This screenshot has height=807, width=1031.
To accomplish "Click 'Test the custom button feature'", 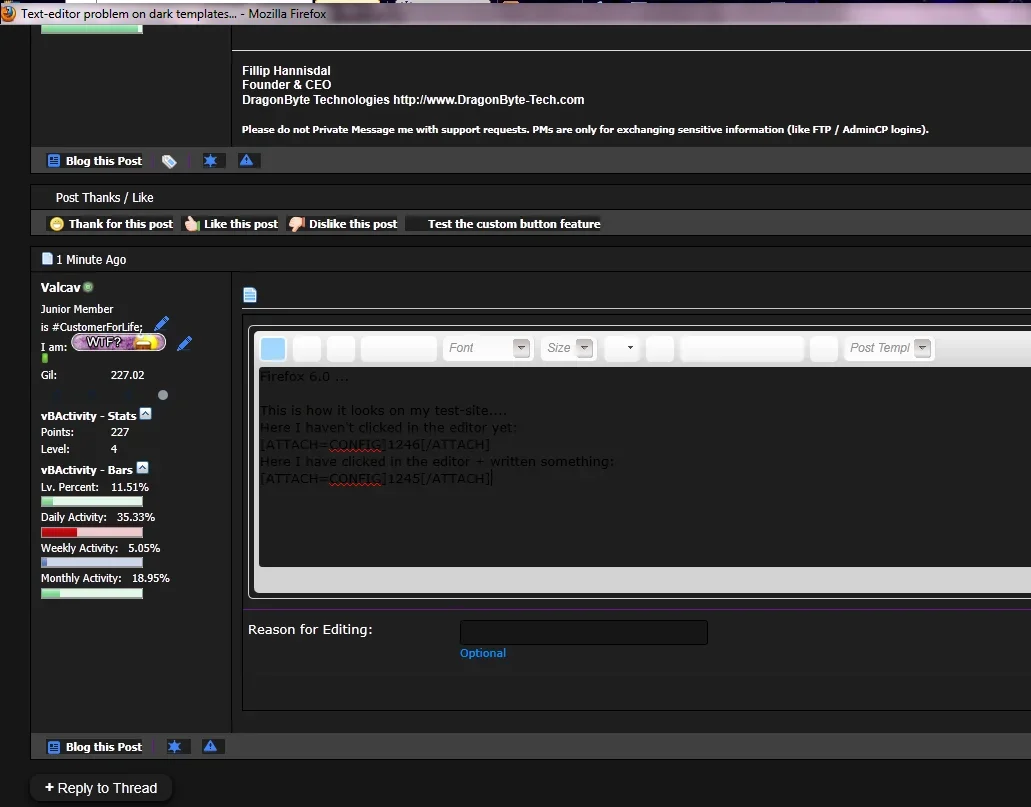I will tap(514, 224).
